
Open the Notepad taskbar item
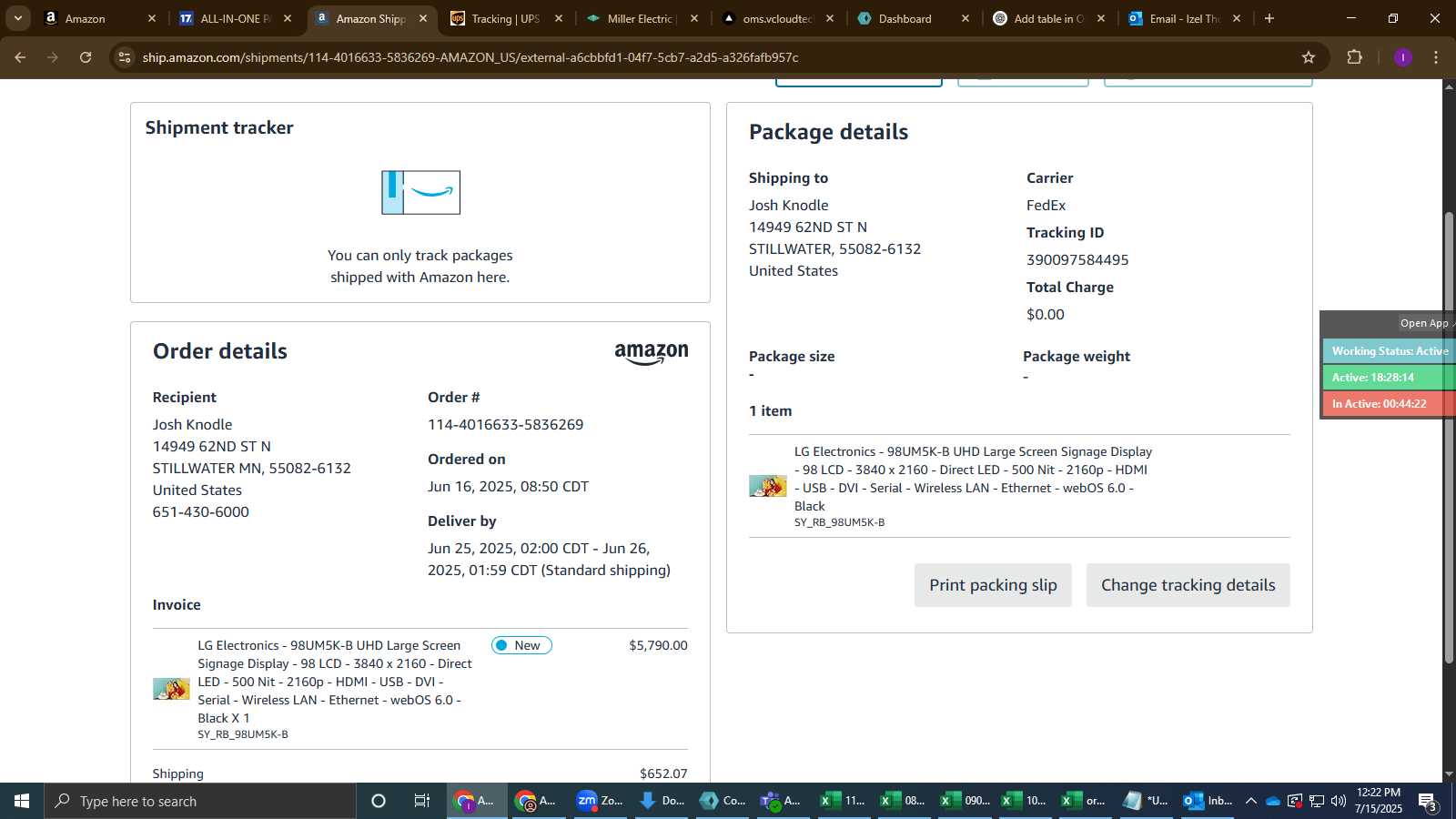point(1145,801)
